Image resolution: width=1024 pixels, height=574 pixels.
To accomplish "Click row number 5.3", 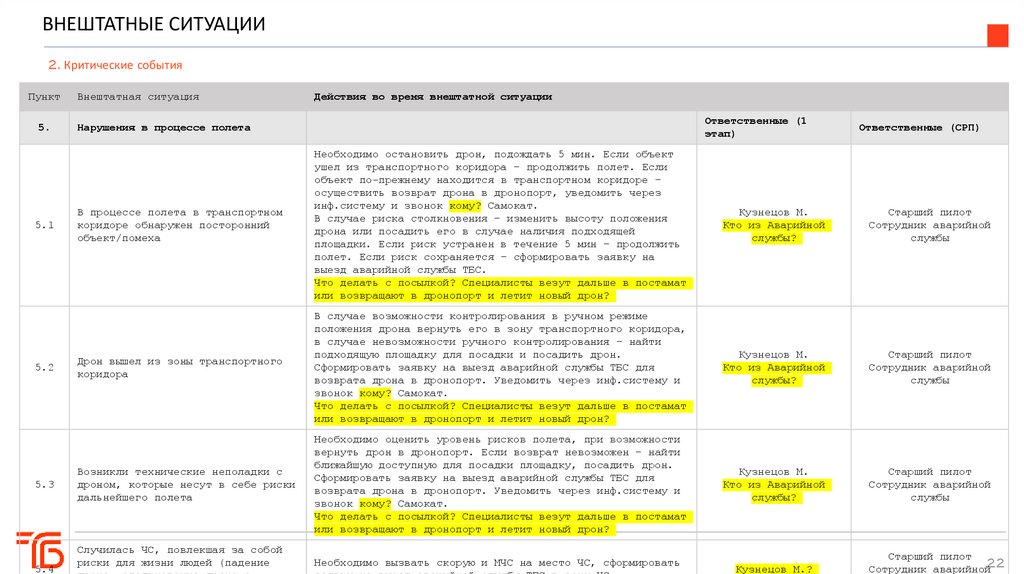I will (x=44, y=484).
